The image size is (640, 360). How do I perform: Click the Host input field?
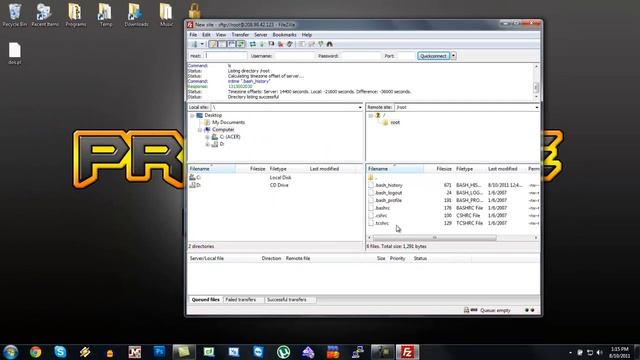pyautogui.click(x=225, y=56)
